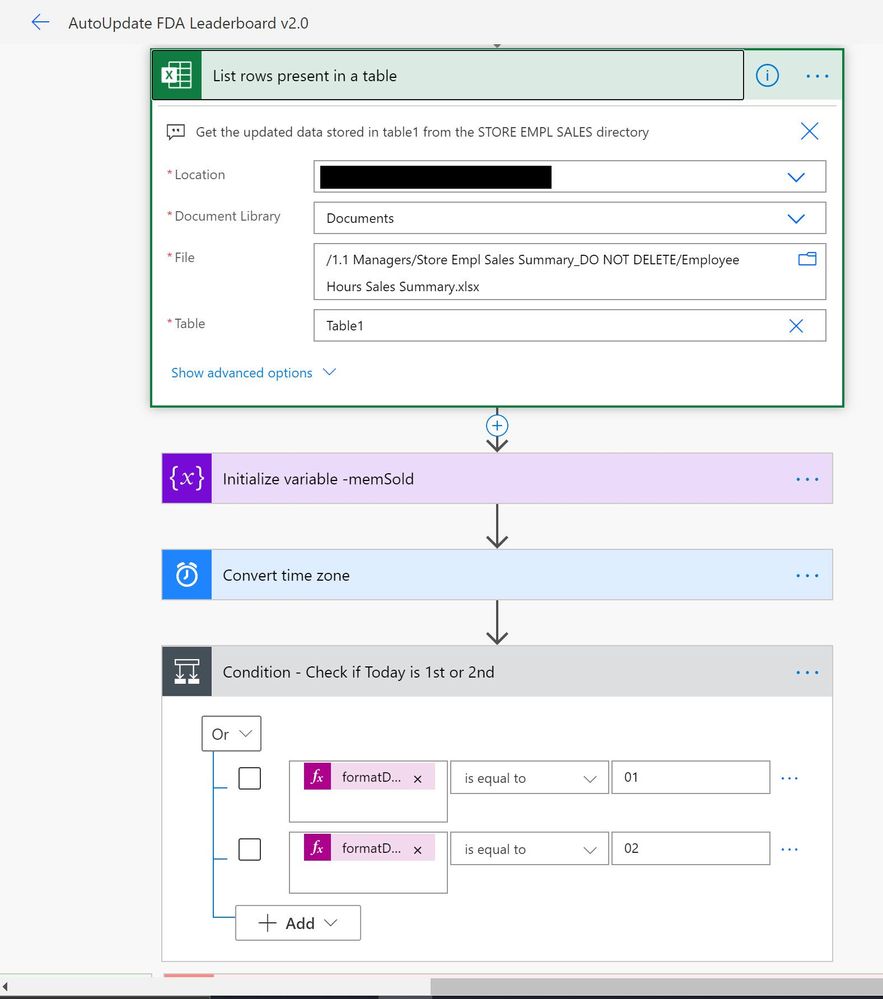
Task: Open ellipsis menu for Initialize variable -memSold
Action: (x=807, y=479)
